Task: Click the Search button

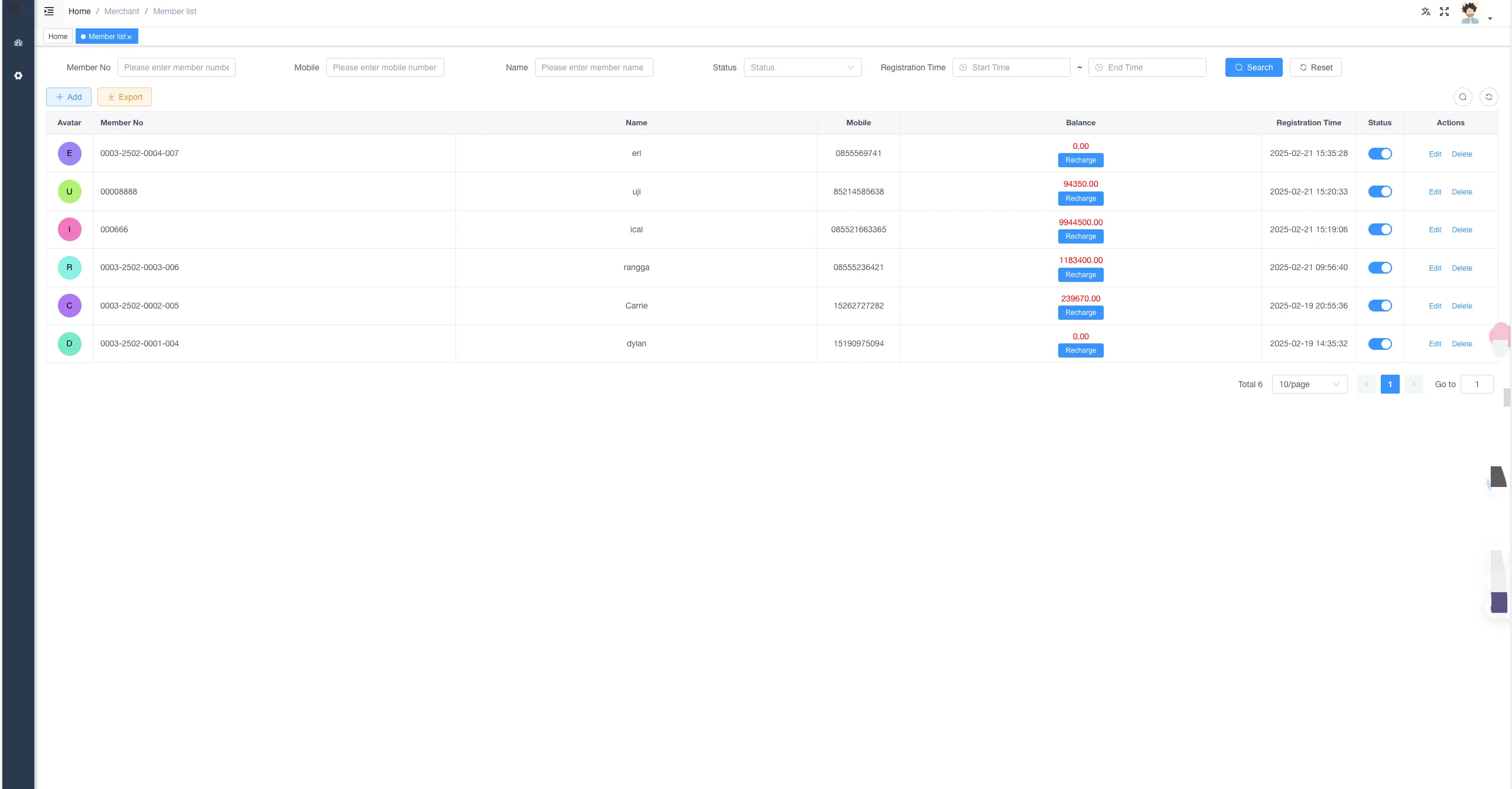Action: pos(1253,67)
